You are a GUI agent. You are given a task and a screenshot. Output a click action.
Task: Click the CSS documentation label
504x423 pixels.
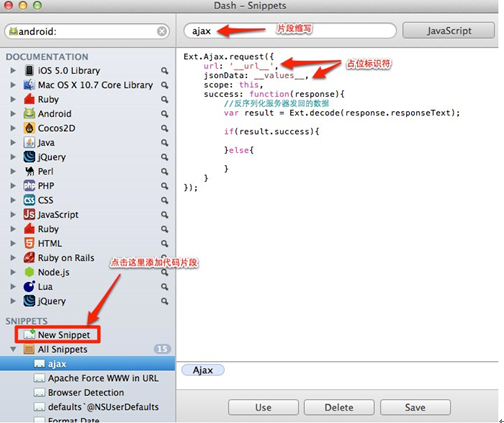click(45, 200)
